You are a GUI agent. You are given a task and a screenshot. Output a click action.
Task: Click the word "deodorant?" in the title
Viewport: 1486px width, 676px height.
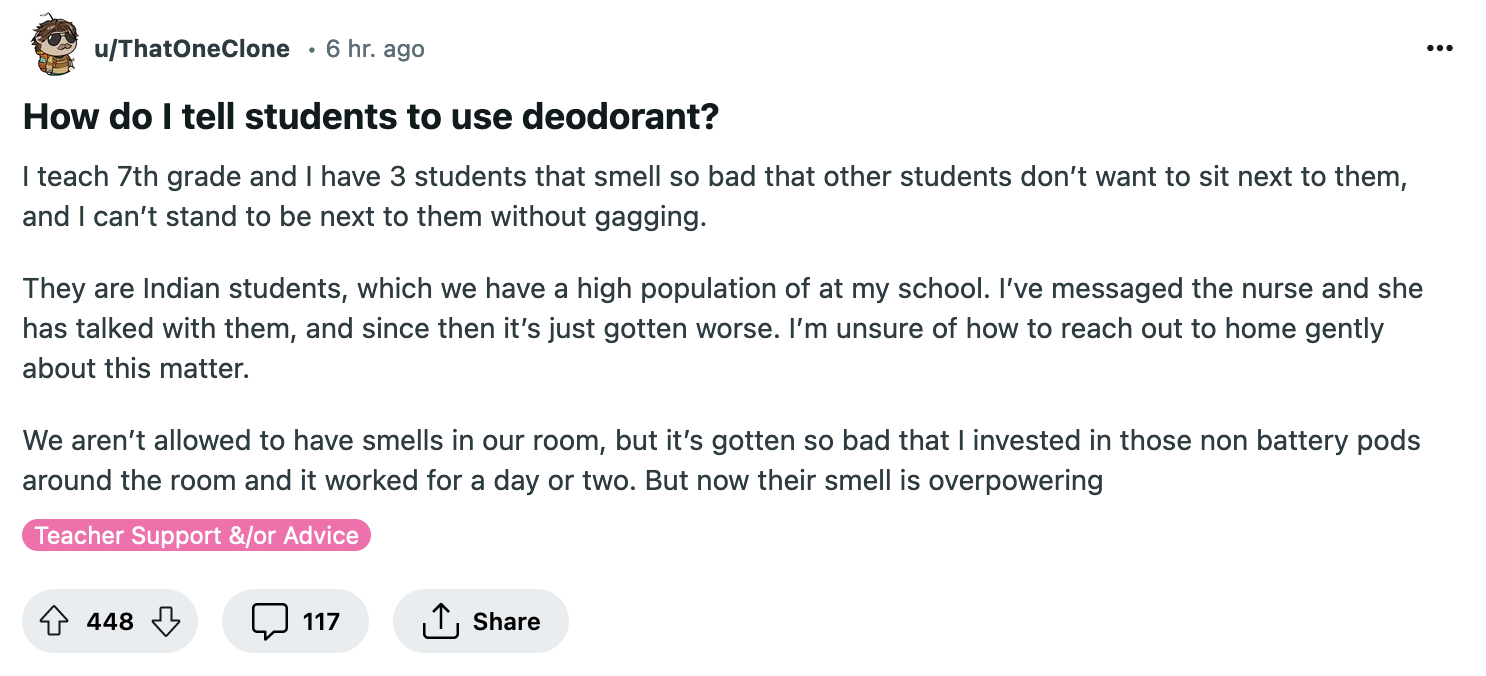click(x=633, y=117)
